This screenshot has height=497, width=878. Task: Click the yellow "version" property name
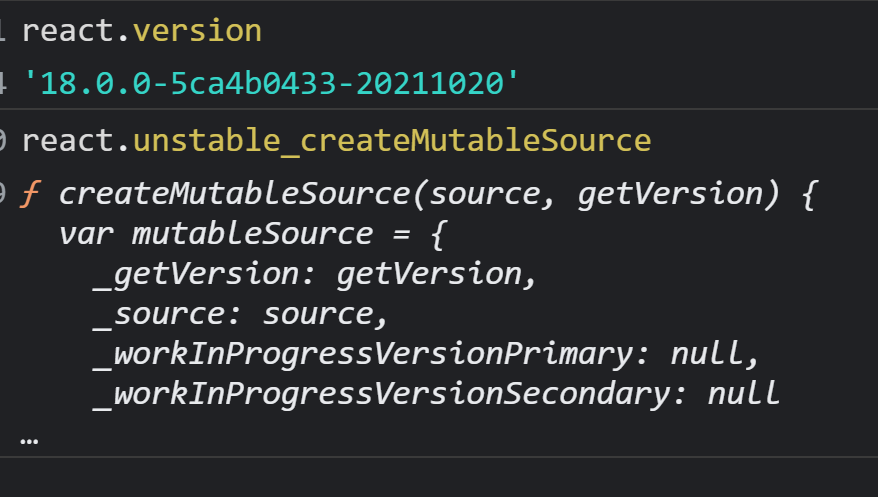tap(197, 31)
